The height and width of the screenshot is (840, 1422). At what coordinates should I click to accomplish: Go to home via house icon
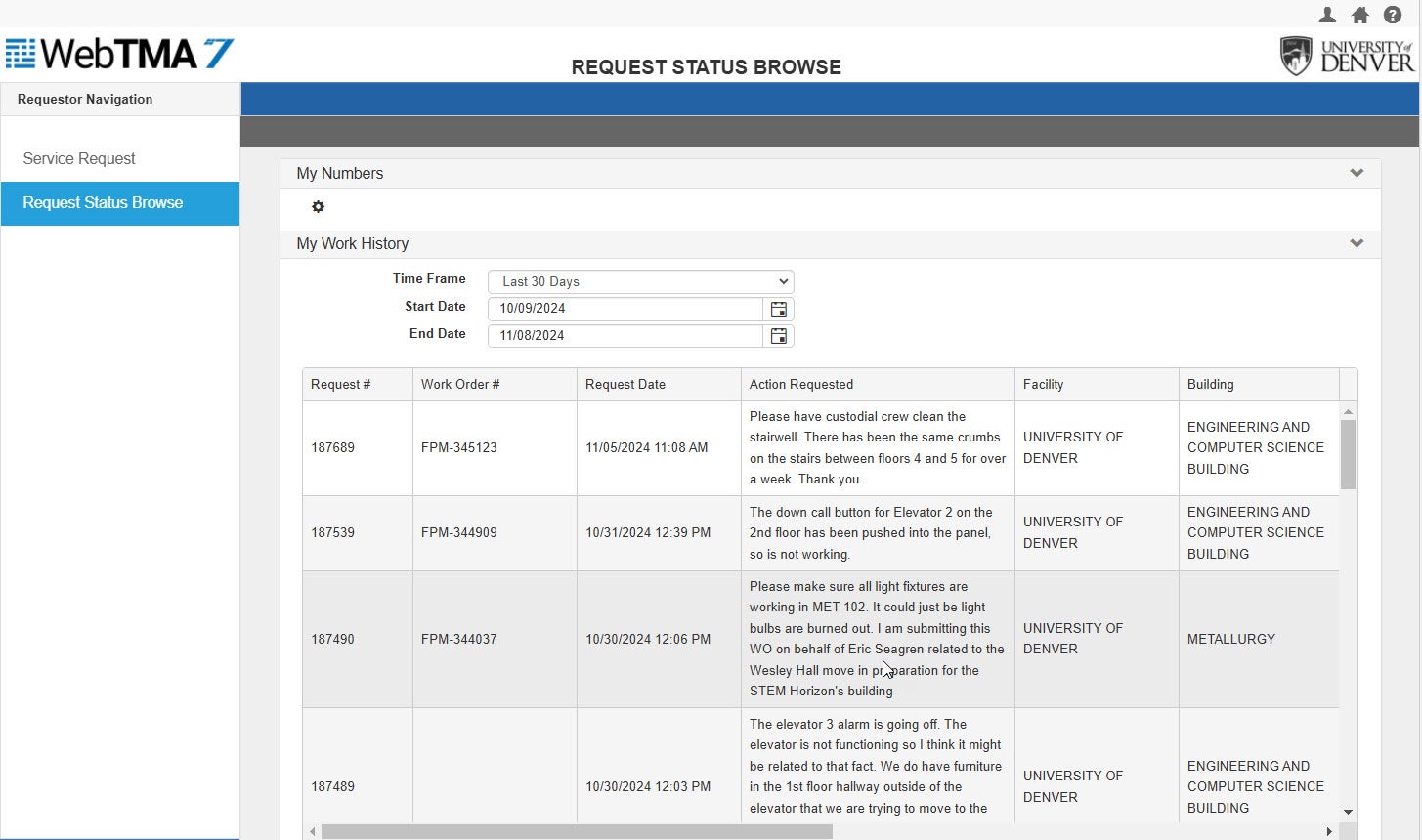coord(1359,15)
